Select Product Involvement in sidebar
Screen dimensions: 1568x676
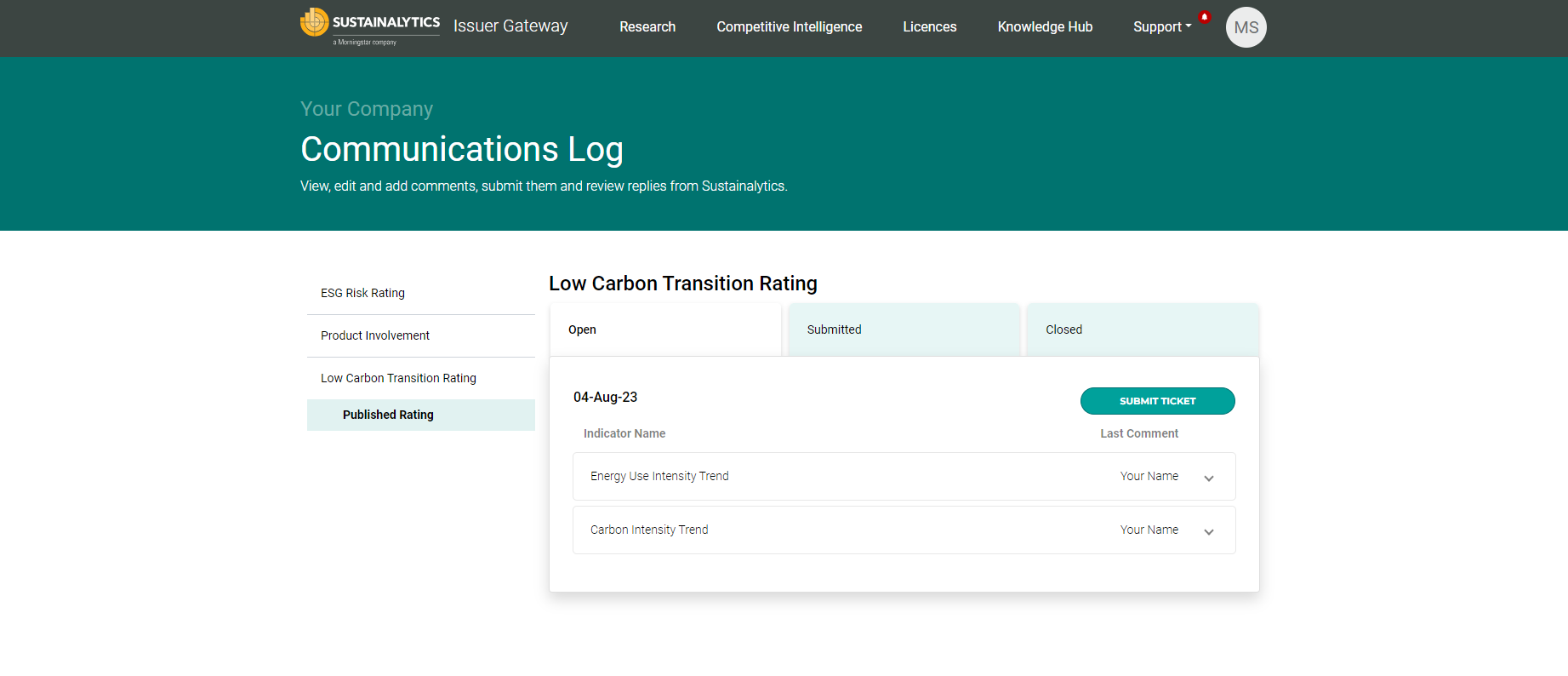(421, 335)
